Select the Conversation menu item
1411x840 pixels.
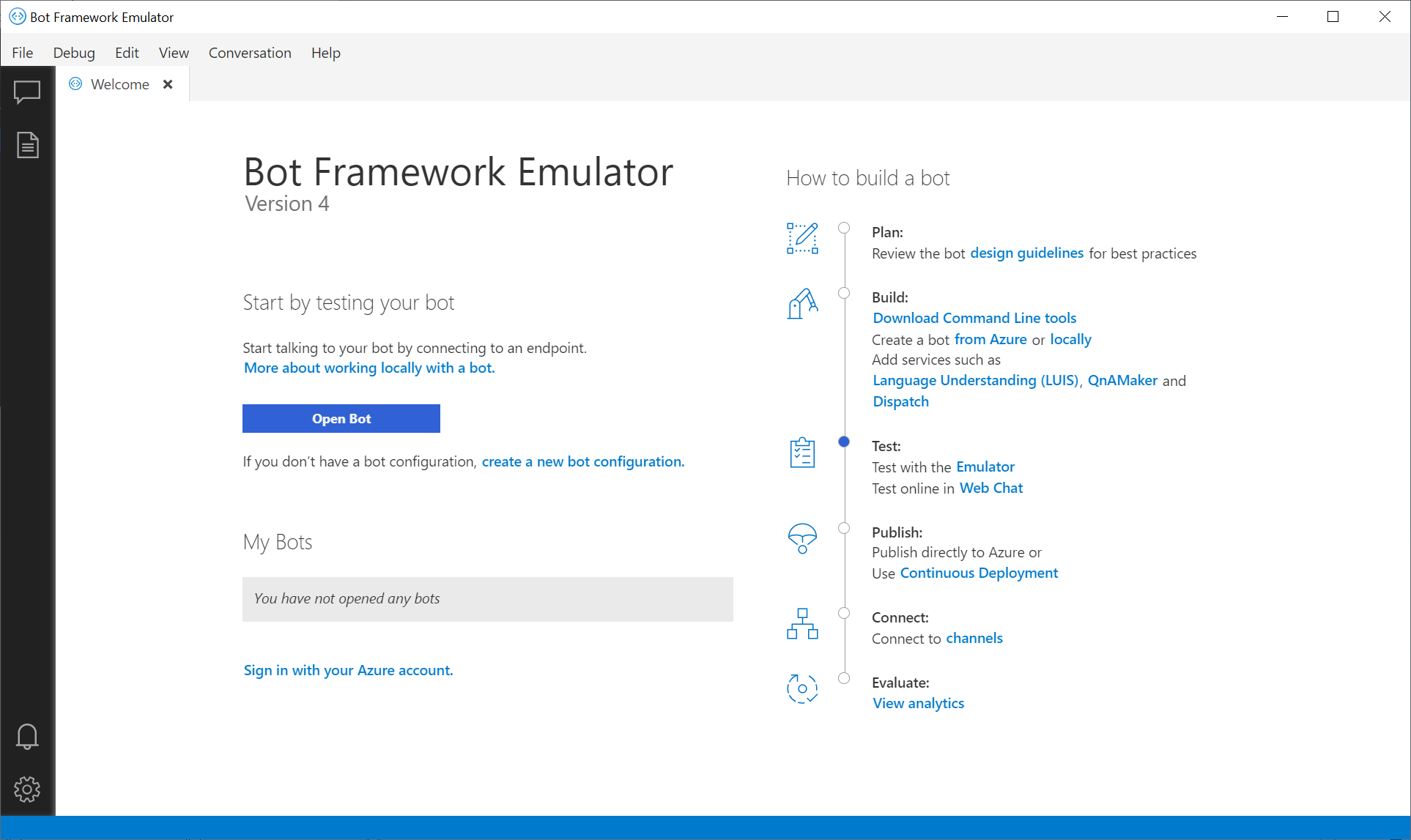[249, 53]
